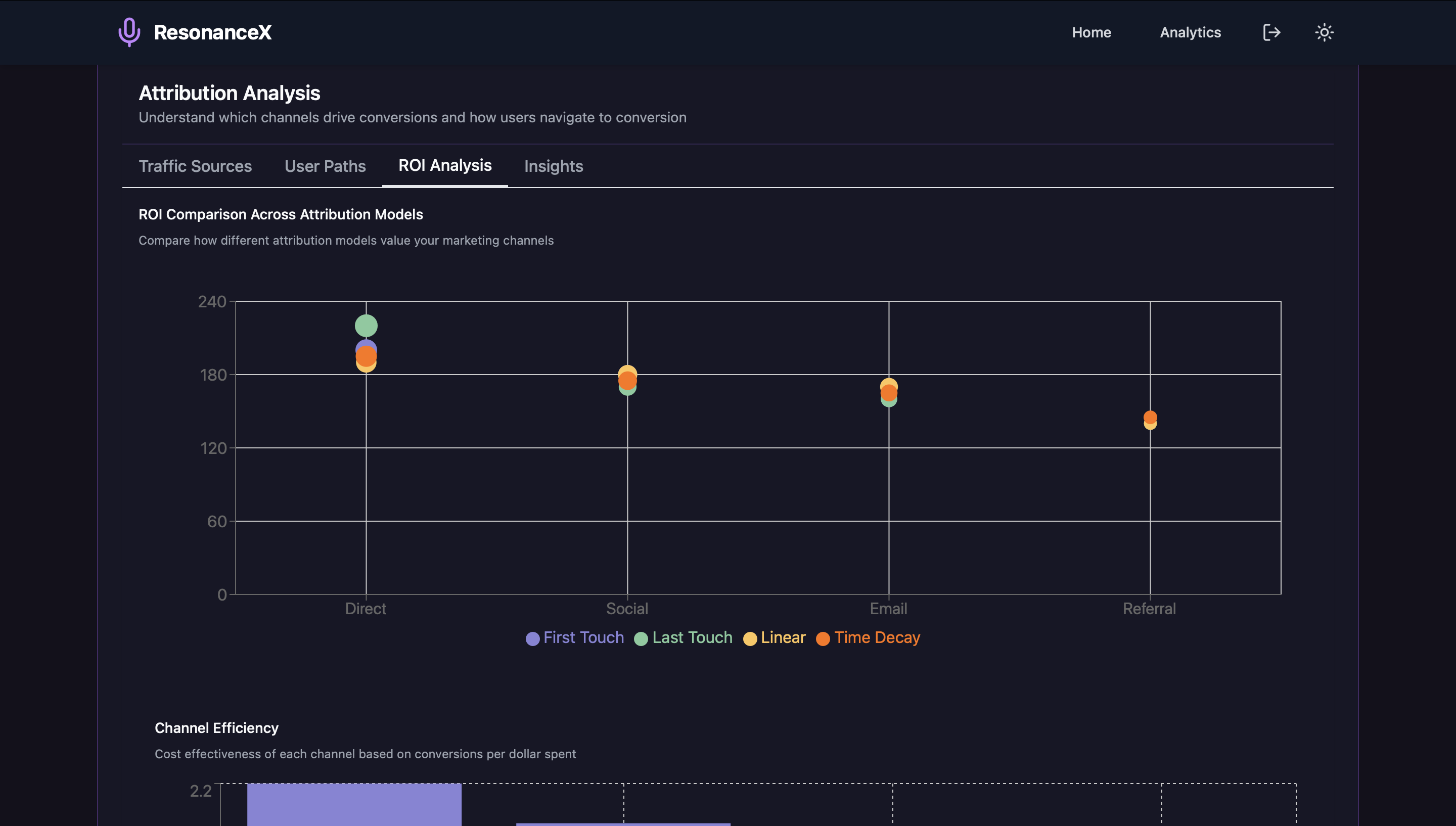Toggle First Touch legend series
The height and width of the screenshot is (826, 1456).
tap(575, 637)
